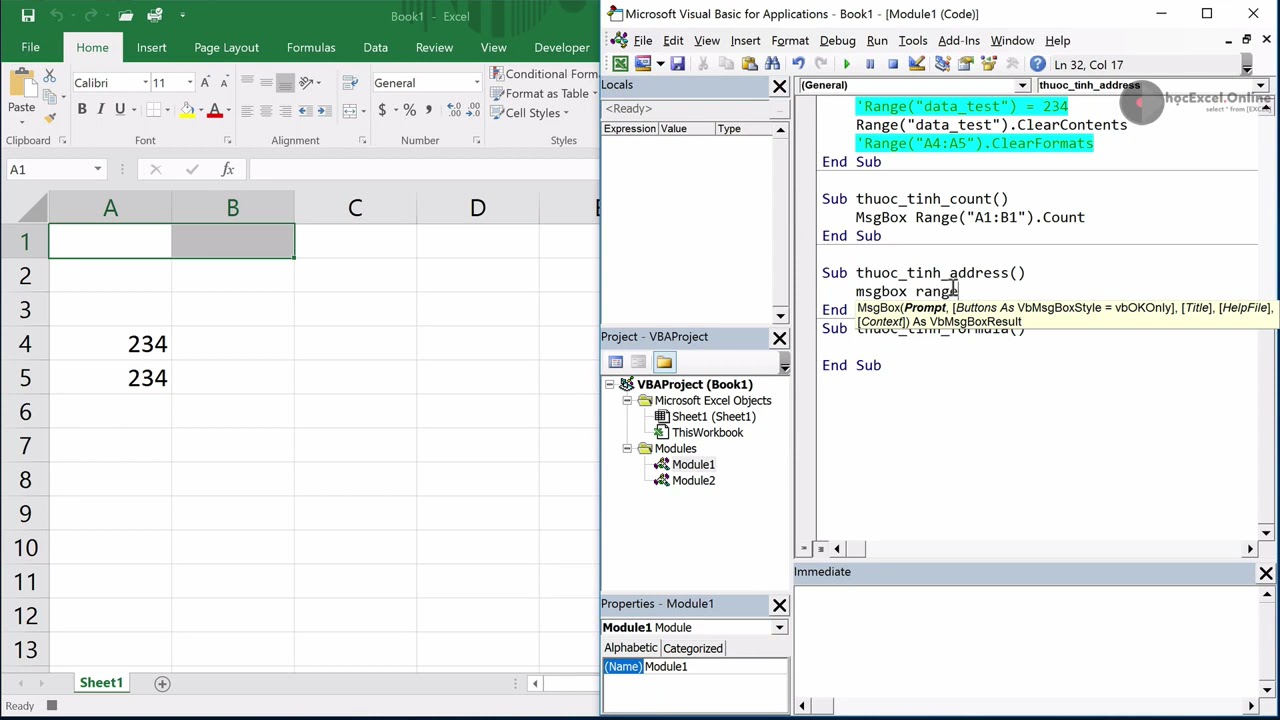Click View Object icon in Project panel
The width and height of the screenshot is (1280, 720).
pos(638,362)
